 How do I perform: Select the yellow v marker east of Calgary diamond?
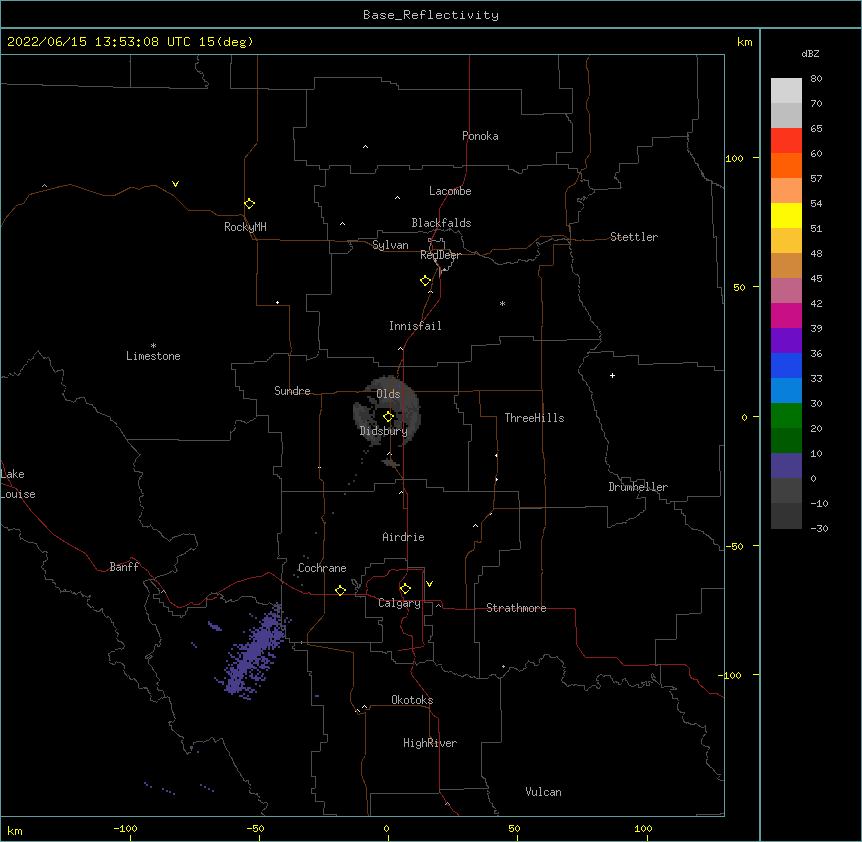point(429,584)
